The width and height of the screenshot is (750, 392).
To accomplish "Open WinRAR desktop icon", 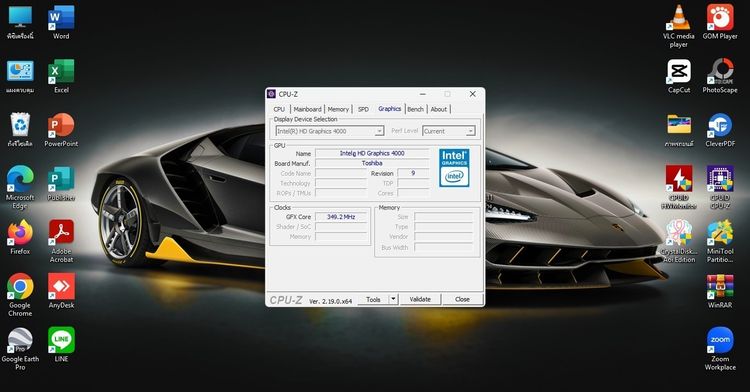I will 720,292.
